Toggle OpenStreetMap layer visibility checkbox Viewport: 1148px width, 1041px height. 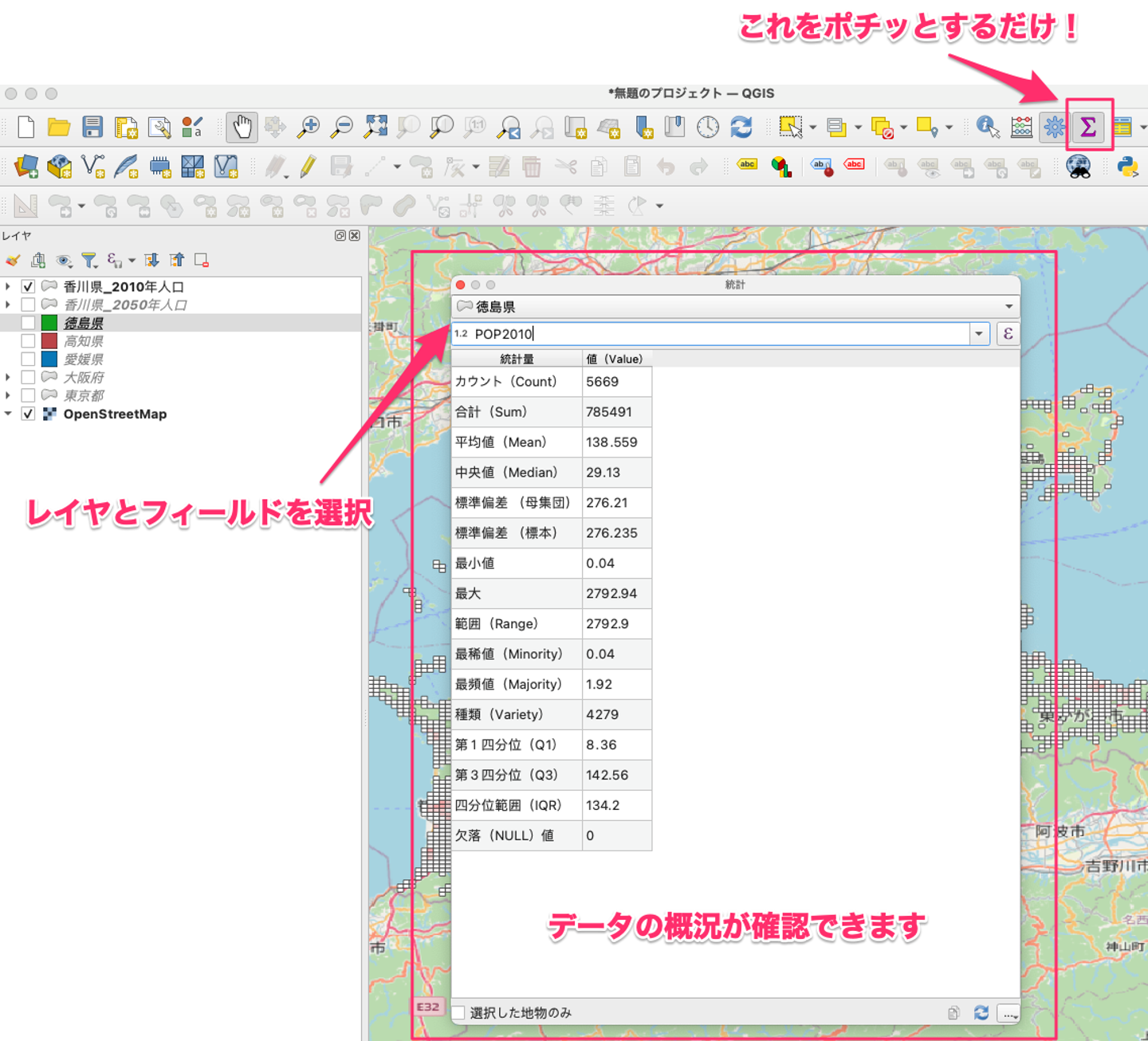pos(28,414)
